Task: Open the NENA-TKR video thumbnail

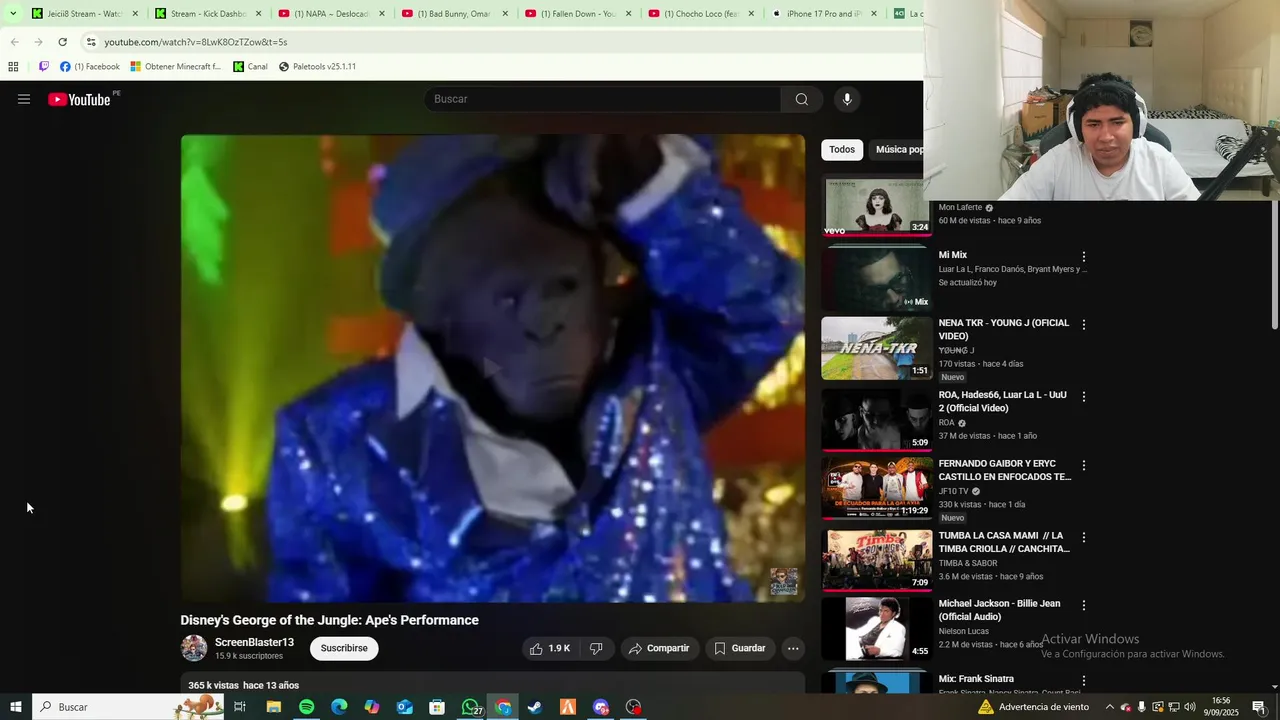Action: point(876,348)
